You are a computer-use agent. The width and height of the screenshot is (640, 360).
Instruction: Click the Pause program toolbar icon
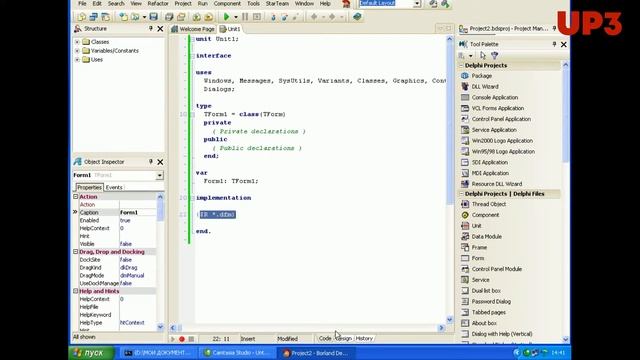click(x=245, y=17)
